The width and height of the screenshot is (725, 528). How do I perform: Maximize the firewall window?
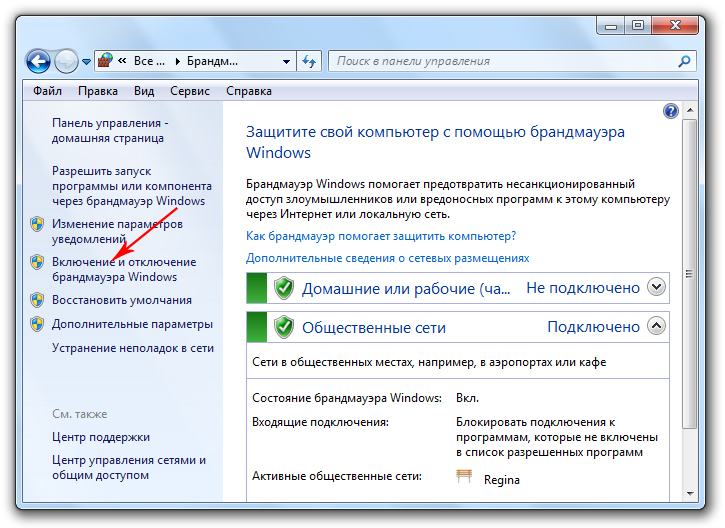coord(638,25)
